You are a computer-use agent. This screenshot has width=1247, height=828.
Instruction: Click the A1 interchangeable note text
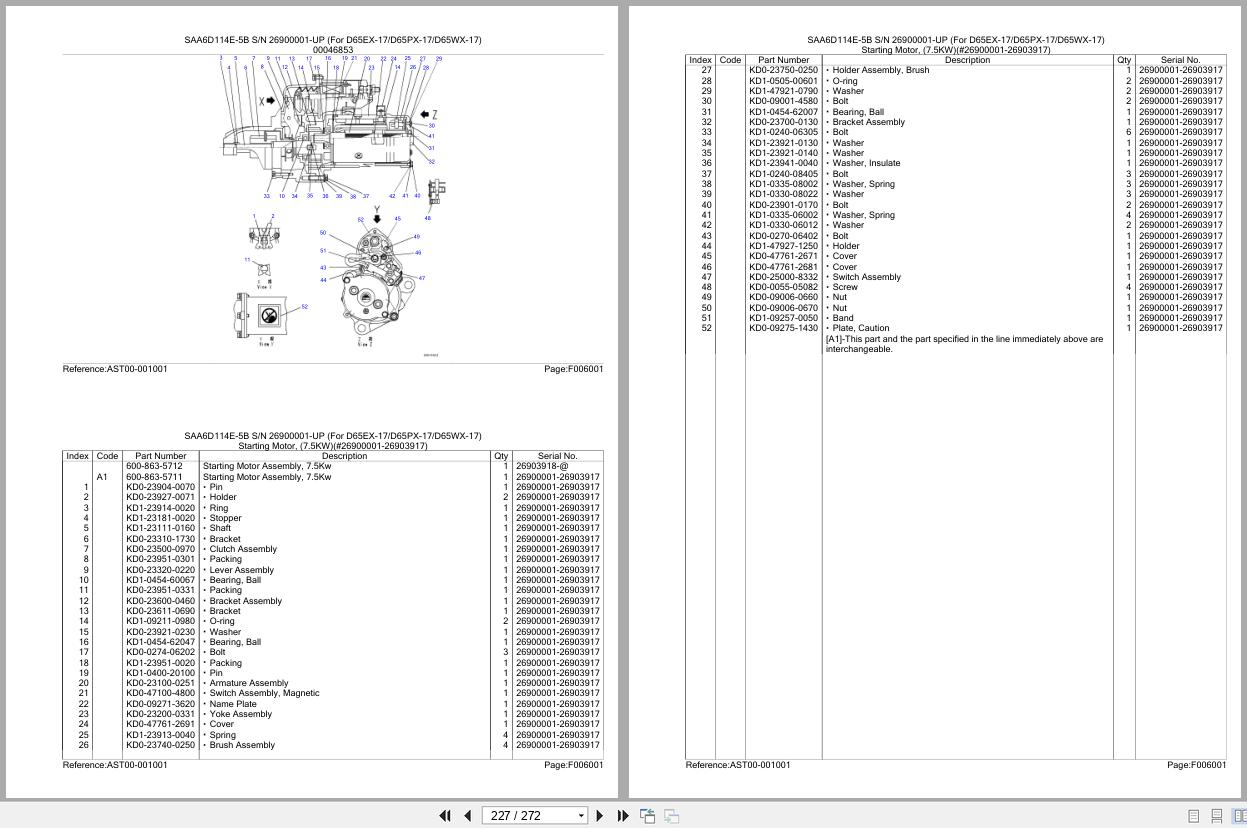pos(964,344)
